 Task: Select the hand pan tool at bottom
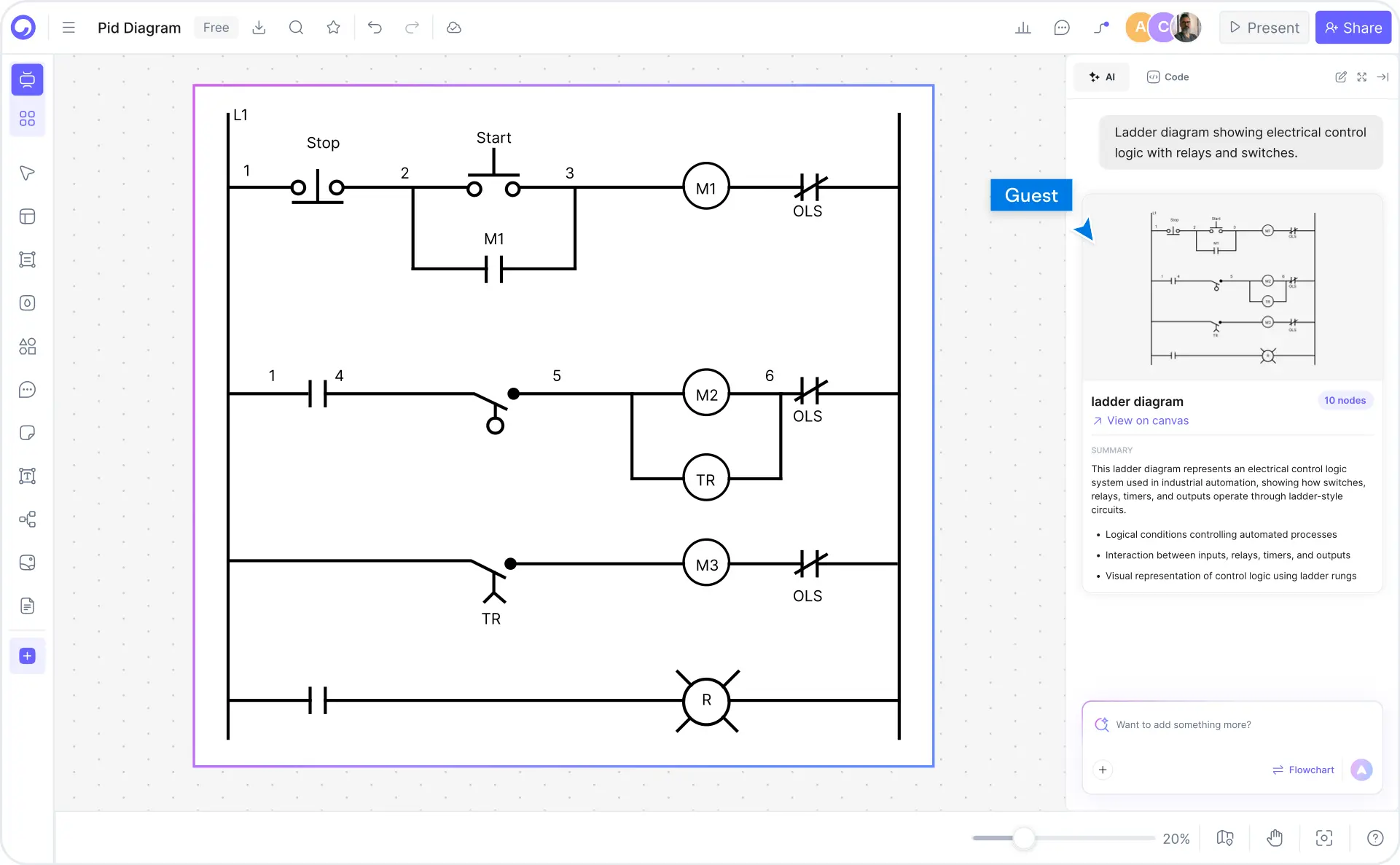(x=1275, y=838)
